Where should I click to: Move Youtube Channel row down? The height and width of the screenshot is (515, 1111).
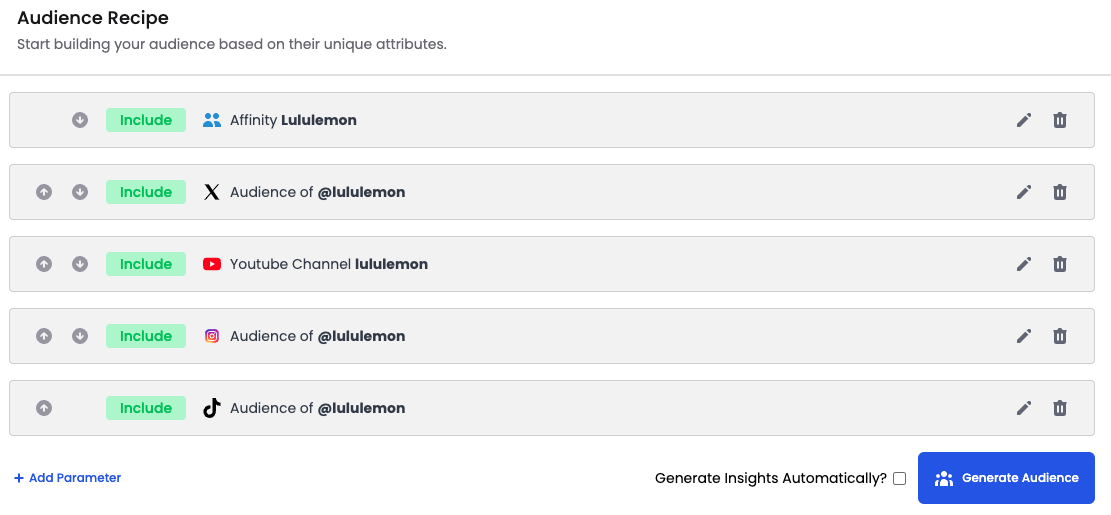click(80, 264)
